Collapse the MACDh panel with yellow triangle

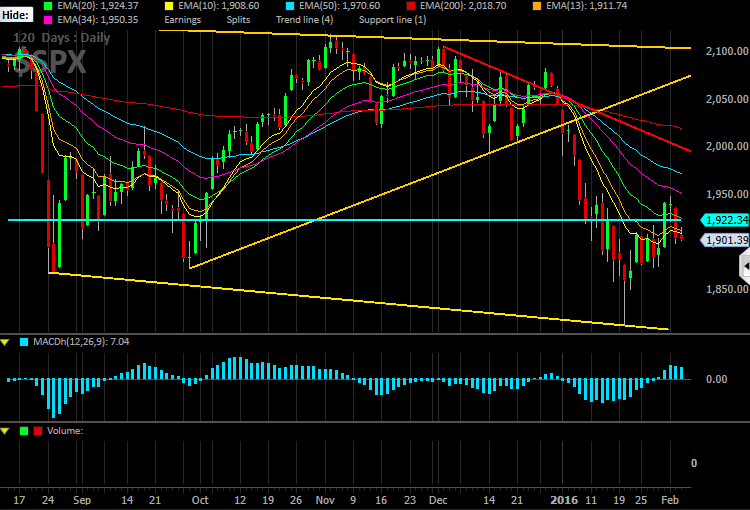click(x=5, y=342)
